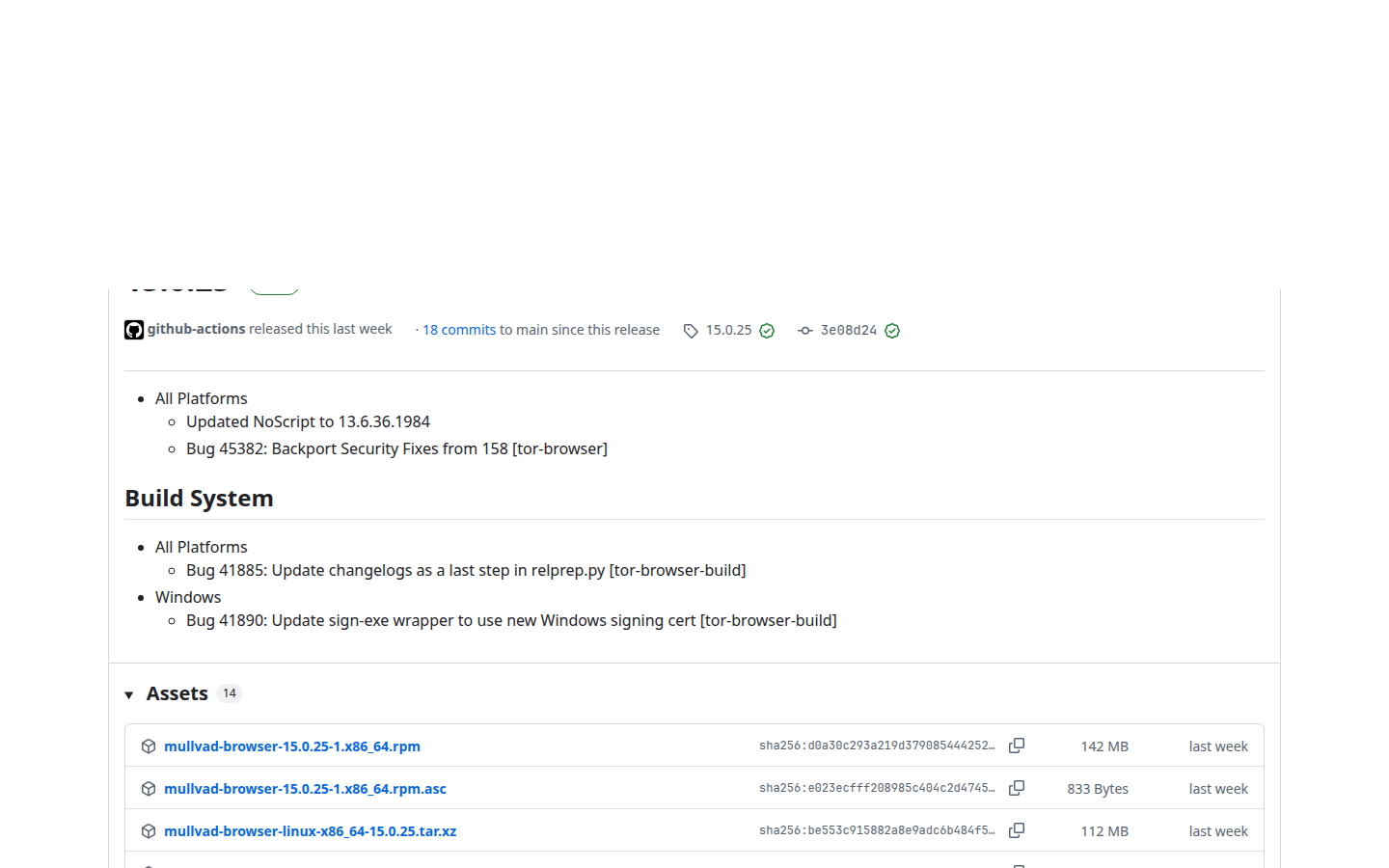Click the verified badge next to commit 3e08d24
The height and width of the screenshot is (868, 1389).
pos(892,331)
